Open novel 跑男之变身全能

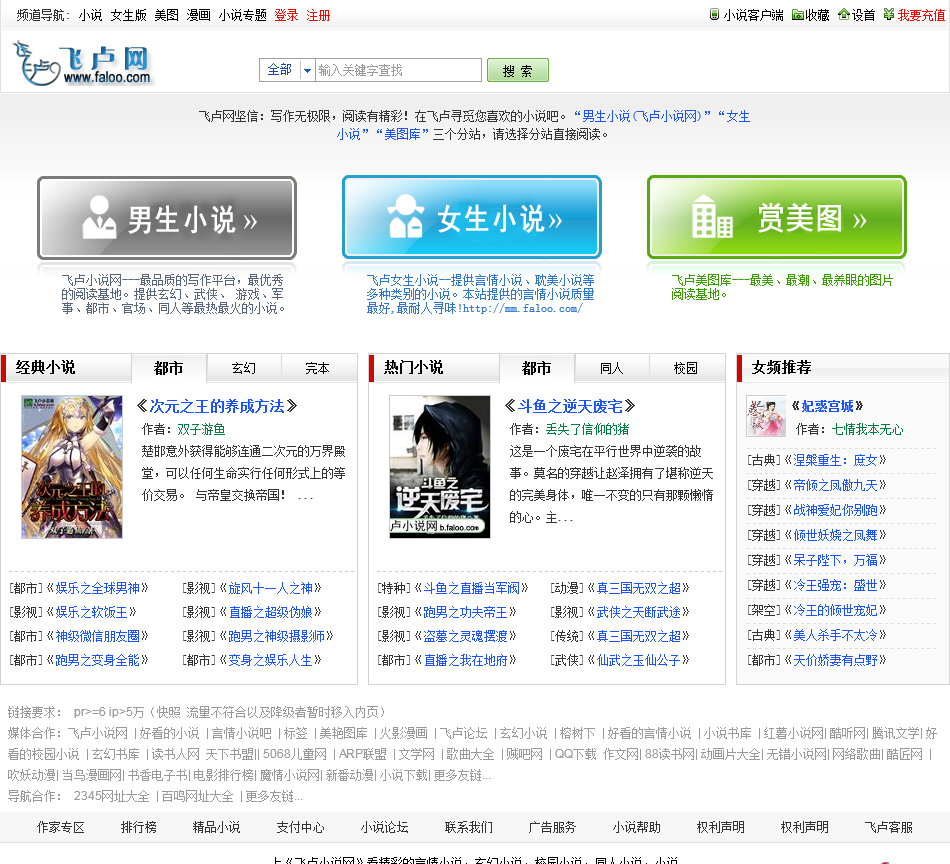pos(98,660)
